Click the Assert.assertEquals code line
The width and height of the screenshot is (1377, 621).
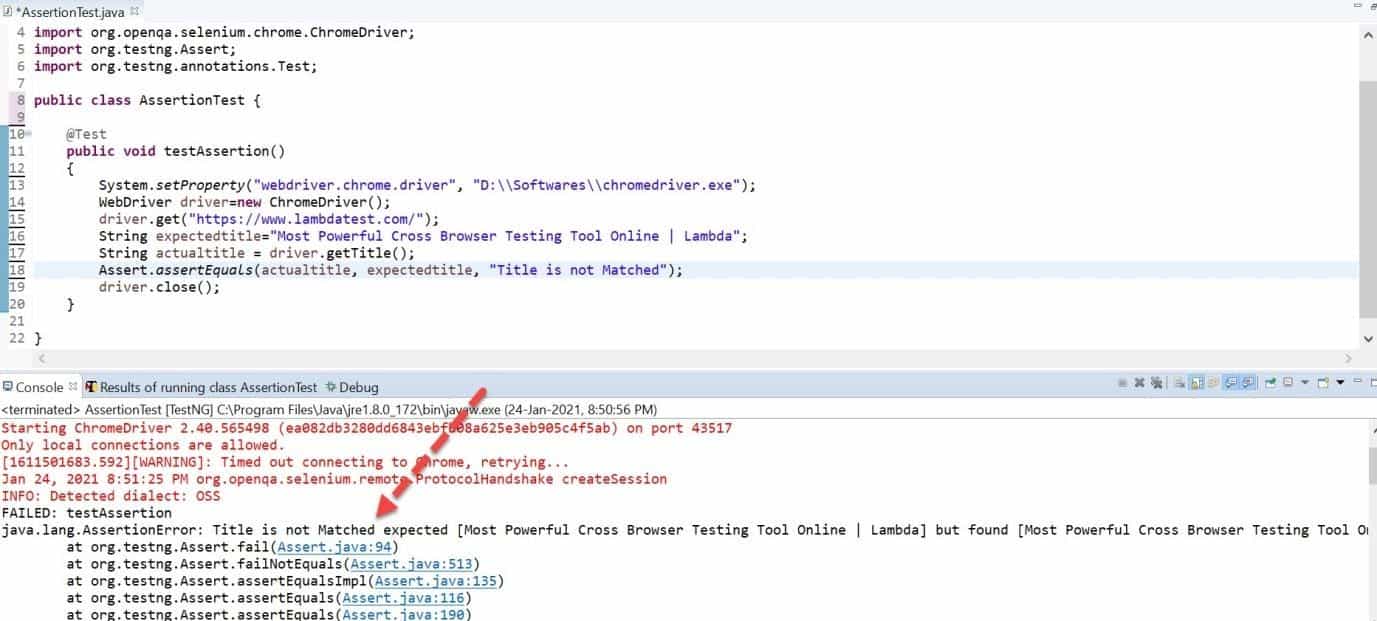(390, 270)
